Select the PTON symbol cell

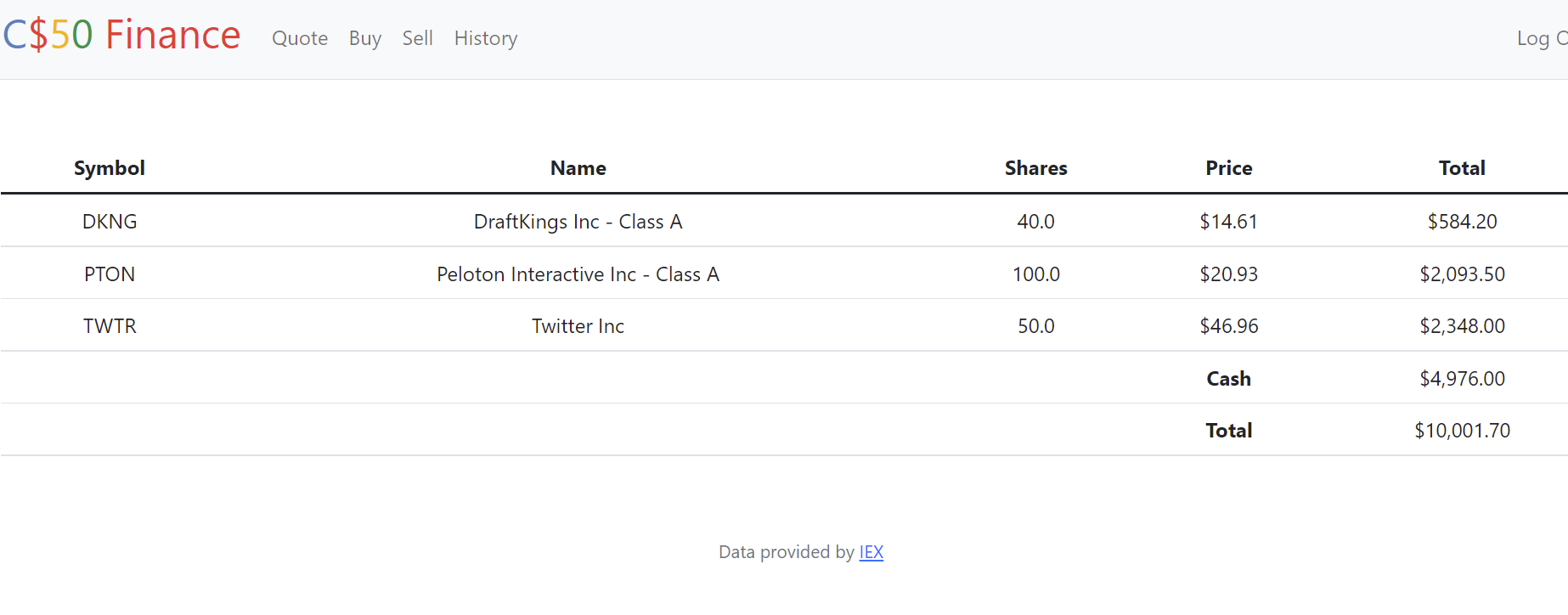coord(110,274)
